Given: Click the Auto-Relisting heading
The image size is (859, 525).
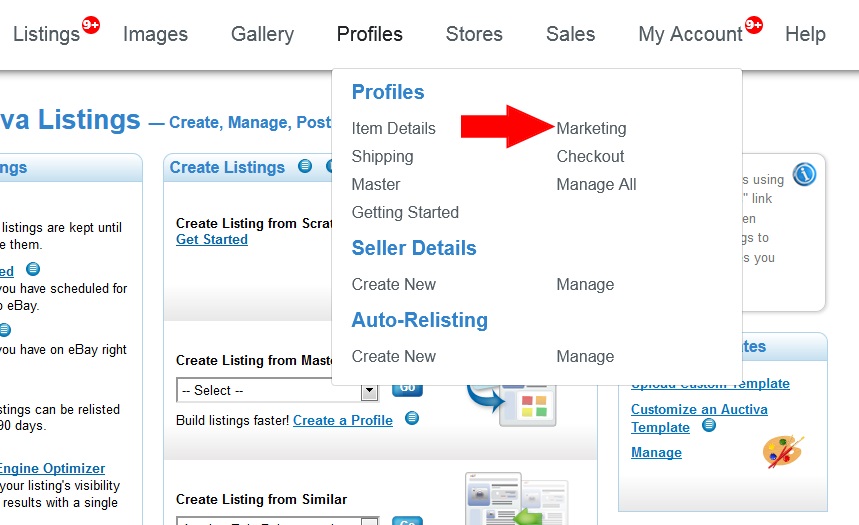Looking at the screenshot, I should click(419, 320).
